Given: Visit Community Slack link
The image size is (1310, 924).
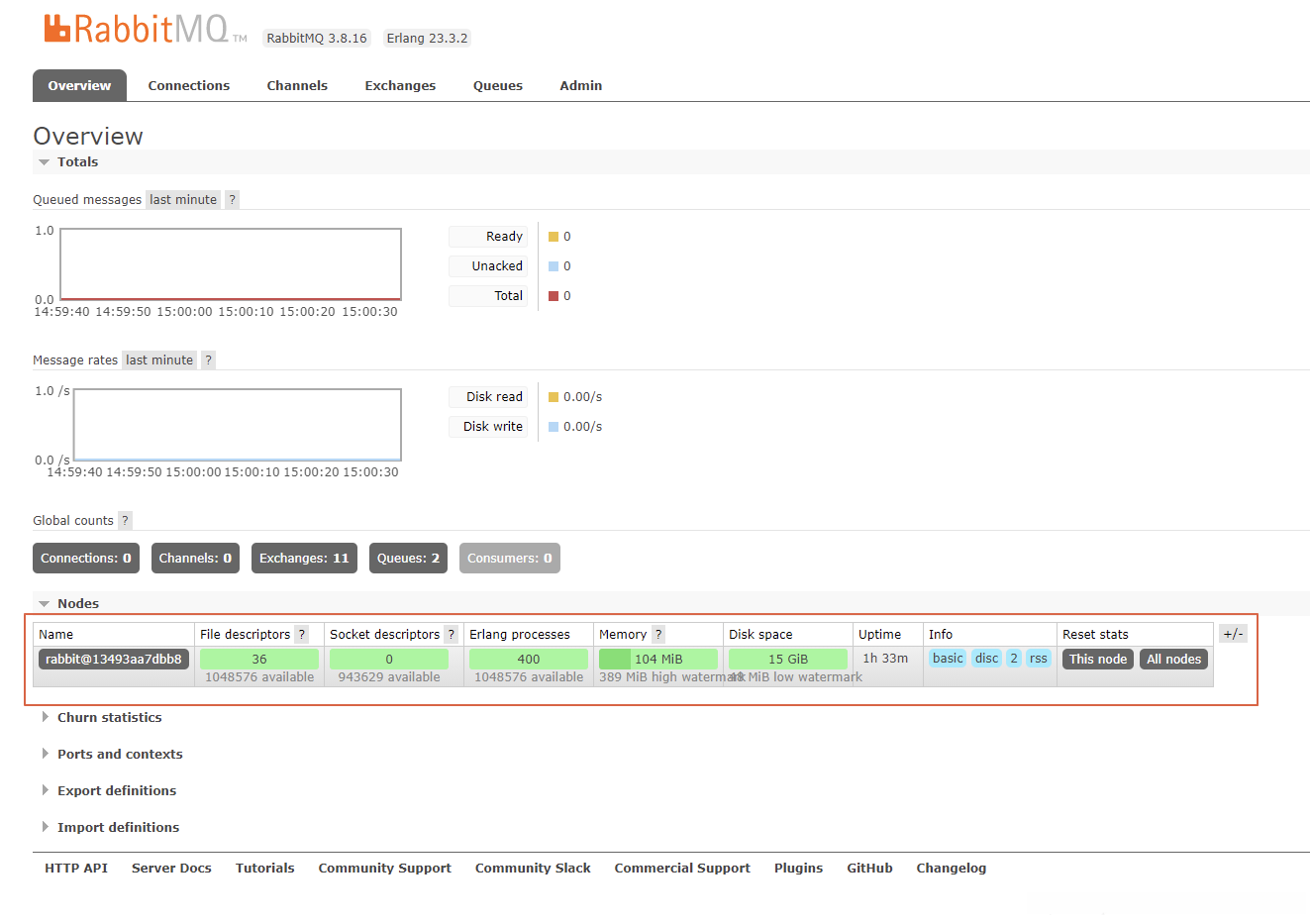Looking at the screenshot, I should (533, 869).
